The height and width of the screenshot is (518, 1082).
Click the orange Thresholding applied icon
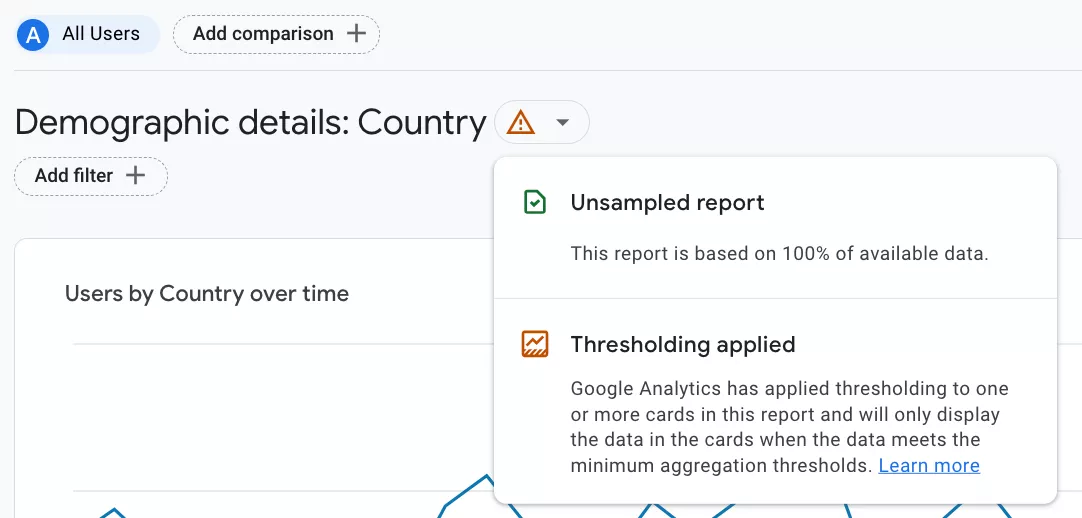coord(535,343)
